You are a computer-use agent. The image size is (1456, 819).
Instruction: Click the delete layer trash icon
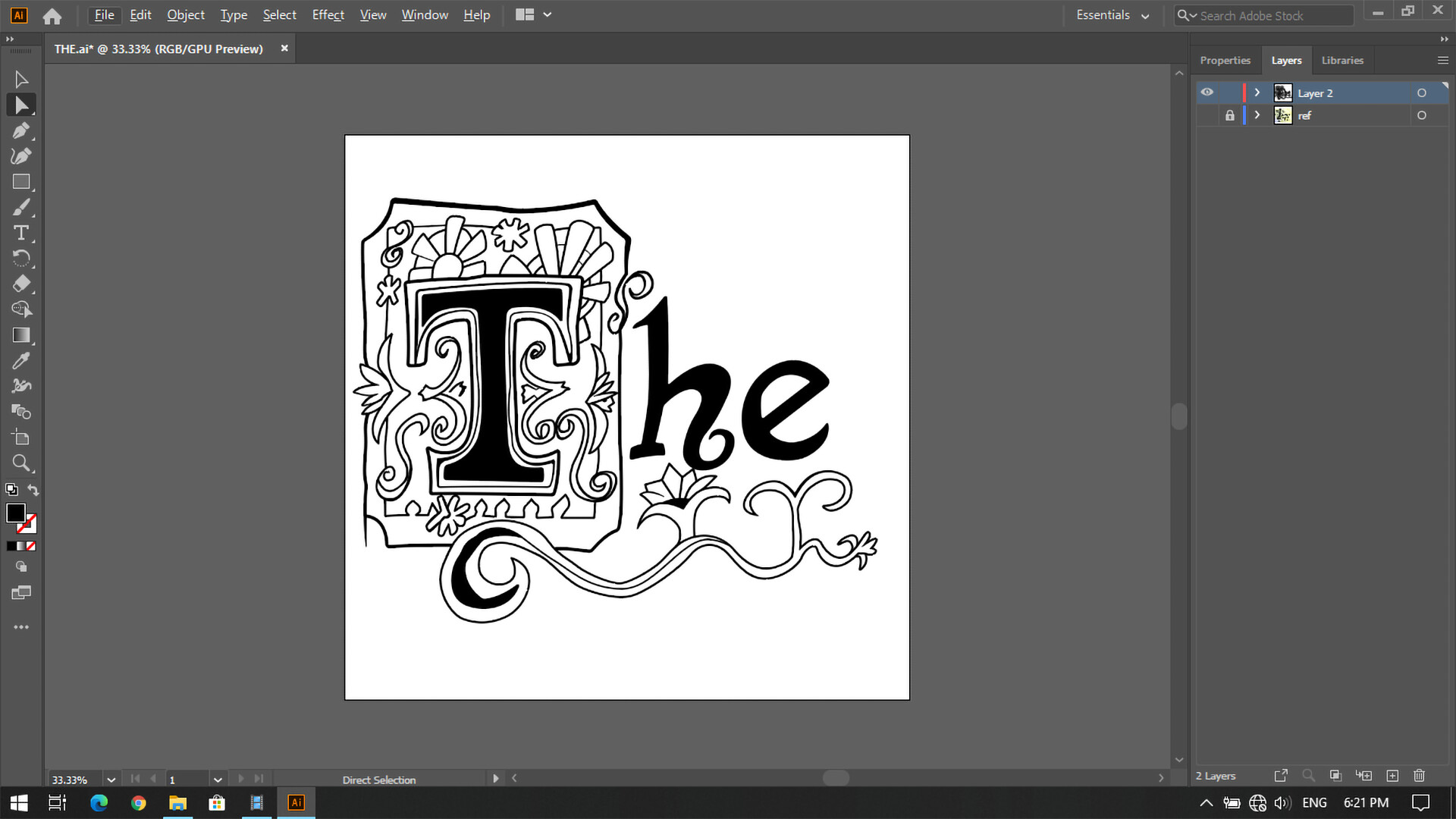[x=1419, y=776]
